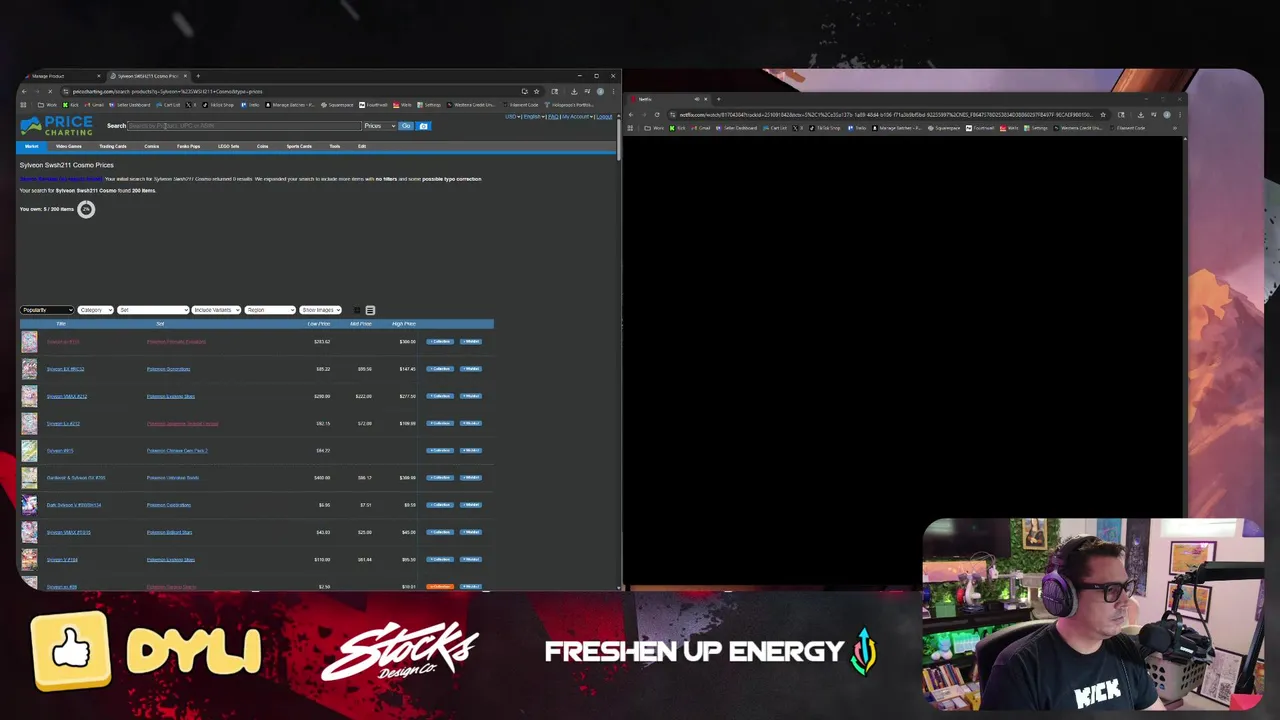1280x720 pixels.
Task: Open the profile avatar in the PriceCharting browser
Action: pyautogui.click(x=600, y=91)
